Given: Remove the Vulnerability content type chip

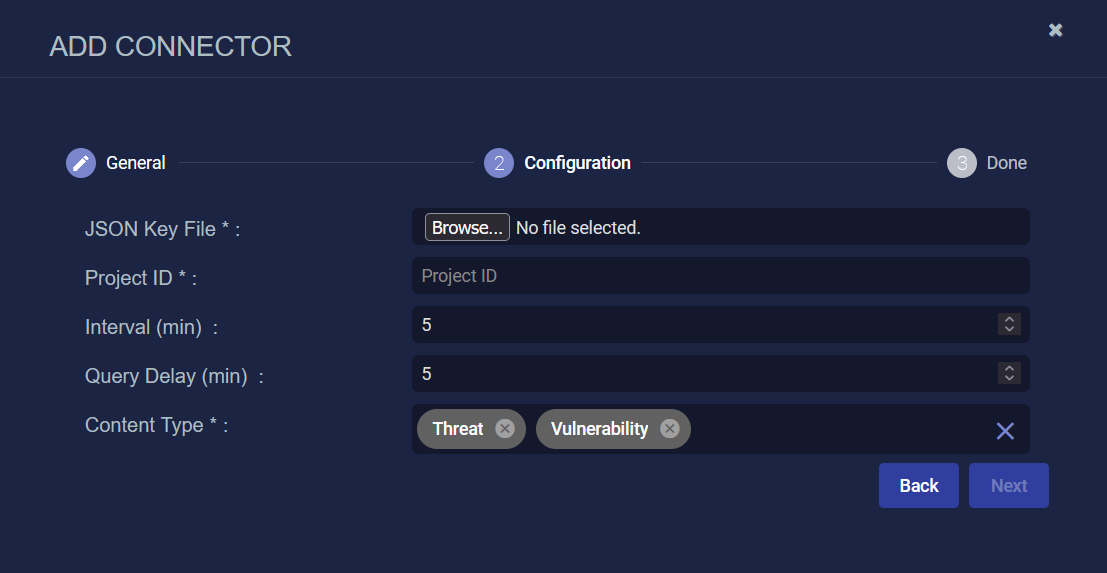Looking at the screenshot, I should click(x=670, y=428).
